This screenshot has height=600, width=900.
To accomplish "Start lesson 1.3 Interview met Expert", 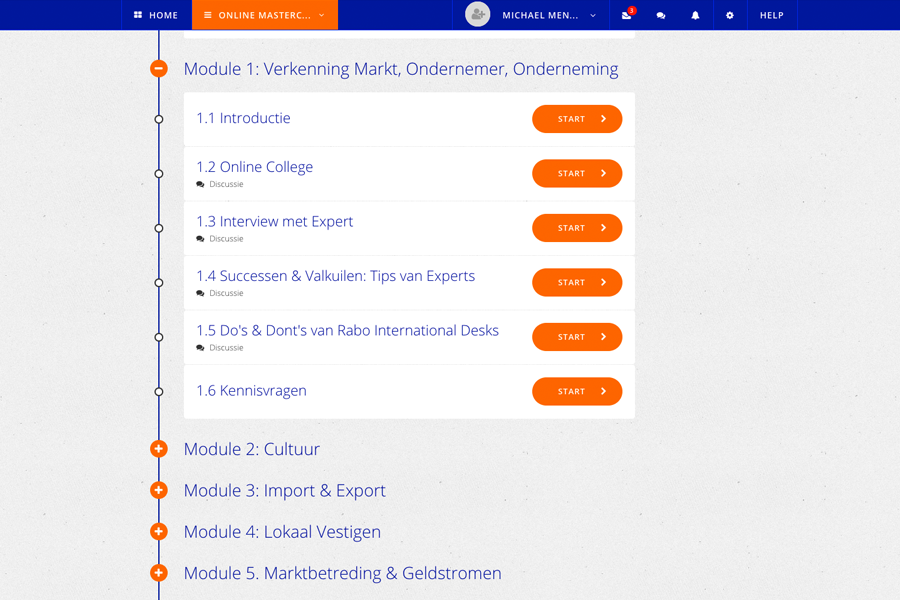I will click(x=577, y=228).
